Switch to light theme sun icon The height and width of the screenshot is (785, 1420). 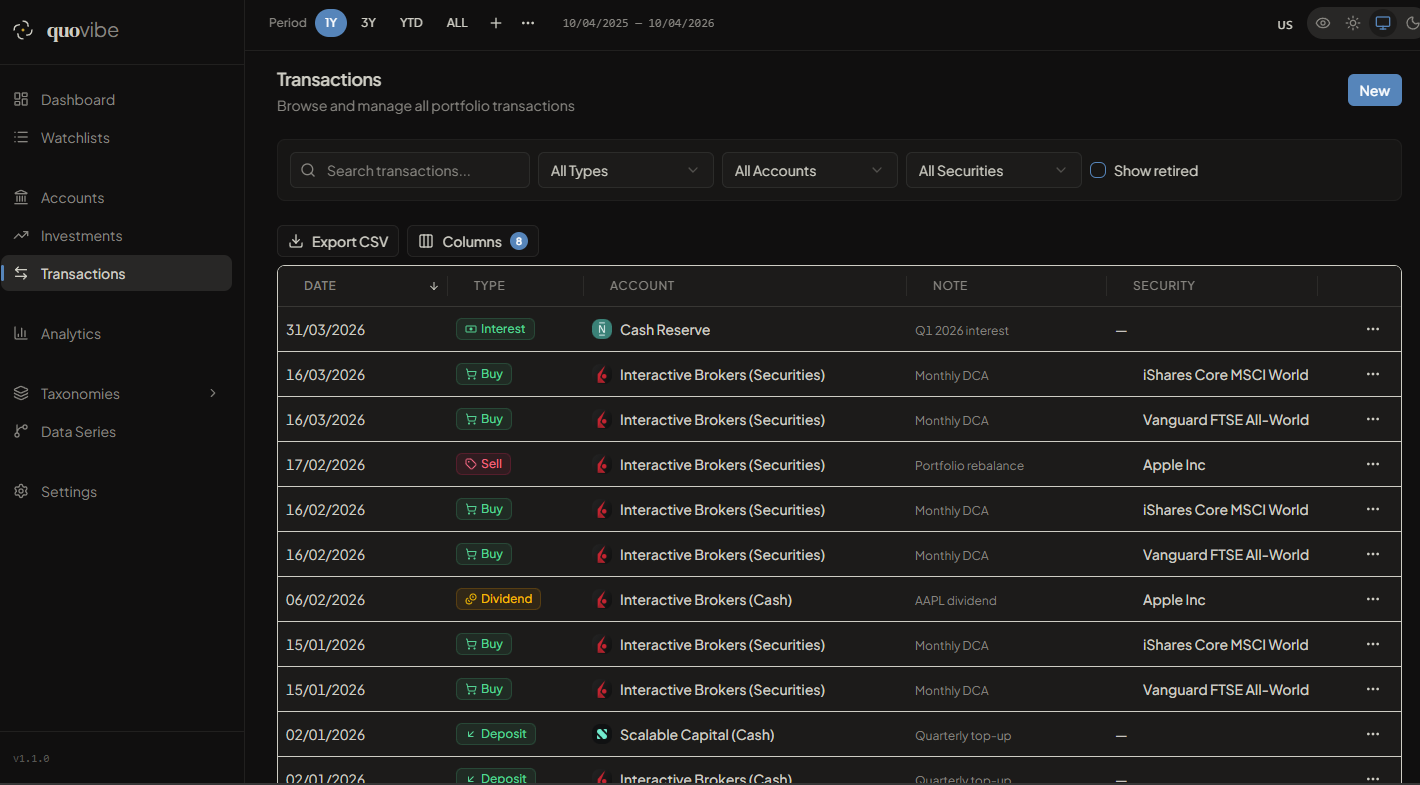pos(1353,23)
